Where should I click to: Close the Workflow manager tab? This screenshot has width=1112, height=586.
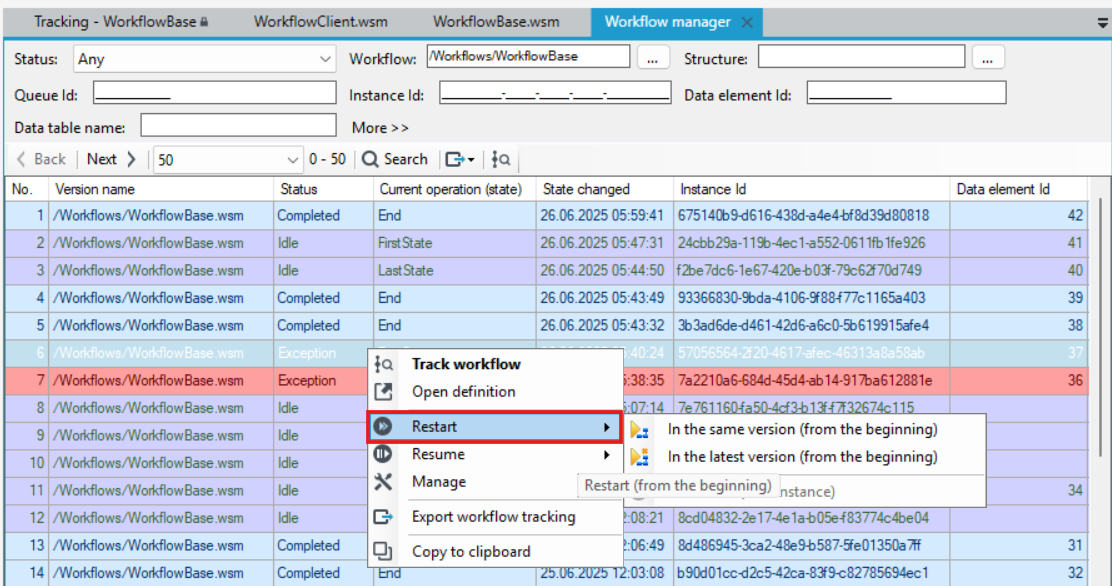(x=747, y=23)
